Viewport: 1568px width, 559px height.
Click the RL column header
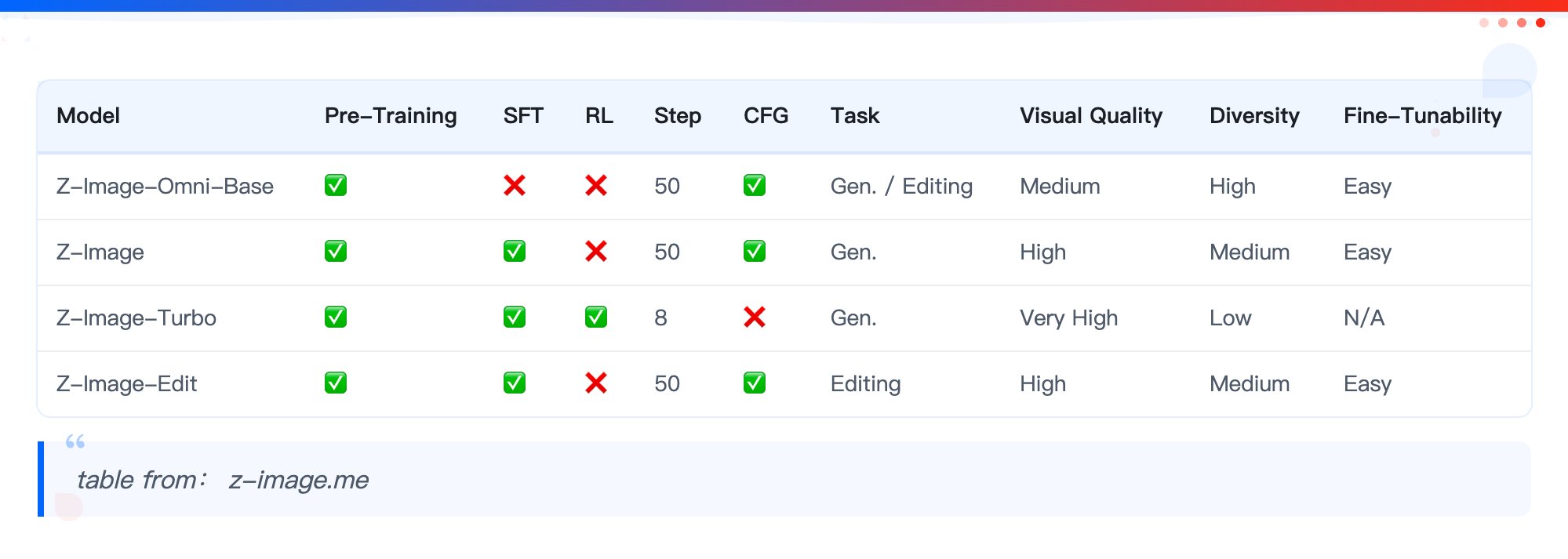click(599, 116)
